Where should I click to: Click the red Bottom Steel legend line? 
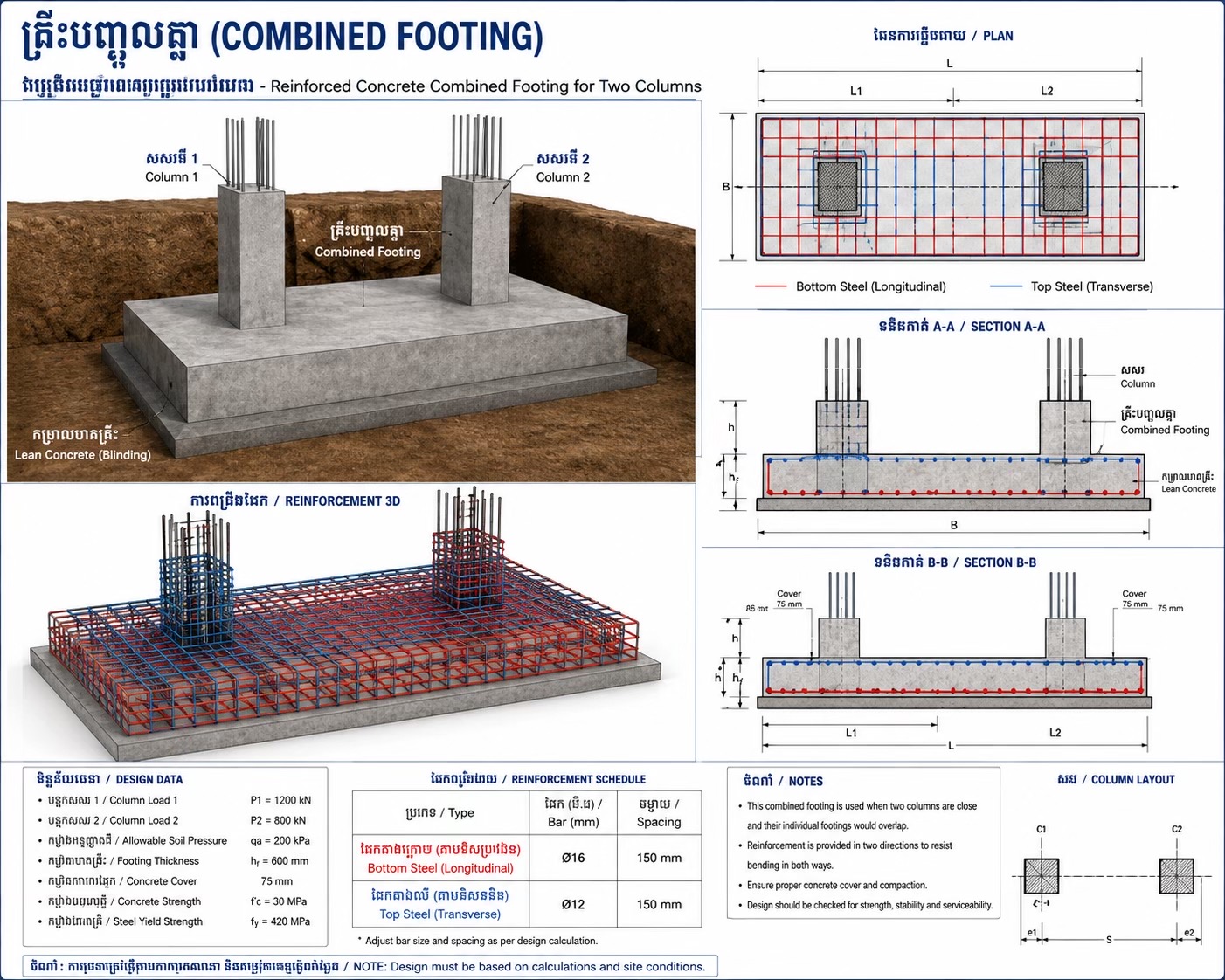coord(771,286)
